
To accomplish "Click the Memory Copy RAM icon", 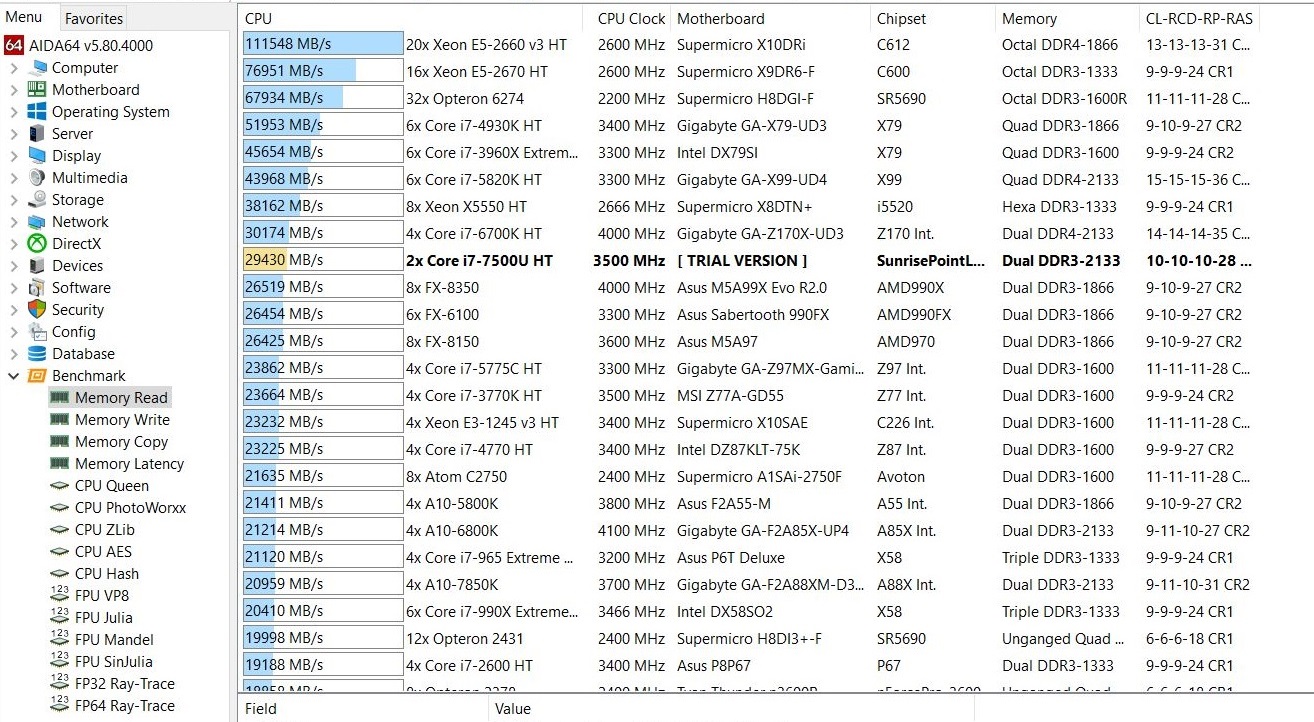I will click(60, 442).
